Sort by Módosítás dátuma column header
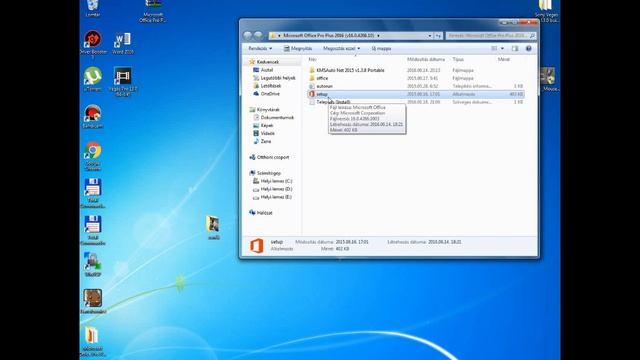 (x=425, y=60)
